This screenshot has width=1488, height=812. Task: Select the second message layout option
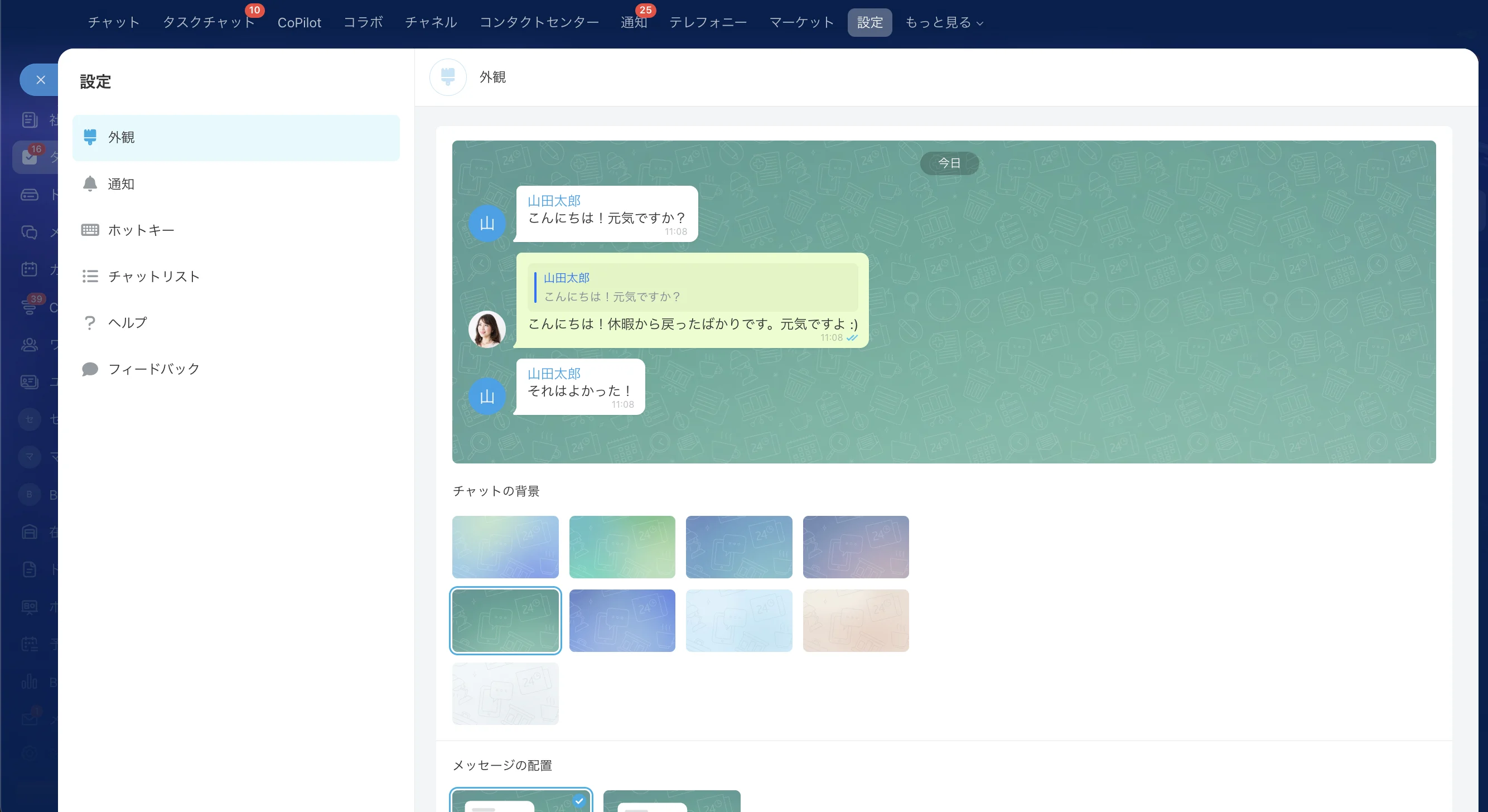(x=672, y=801)
